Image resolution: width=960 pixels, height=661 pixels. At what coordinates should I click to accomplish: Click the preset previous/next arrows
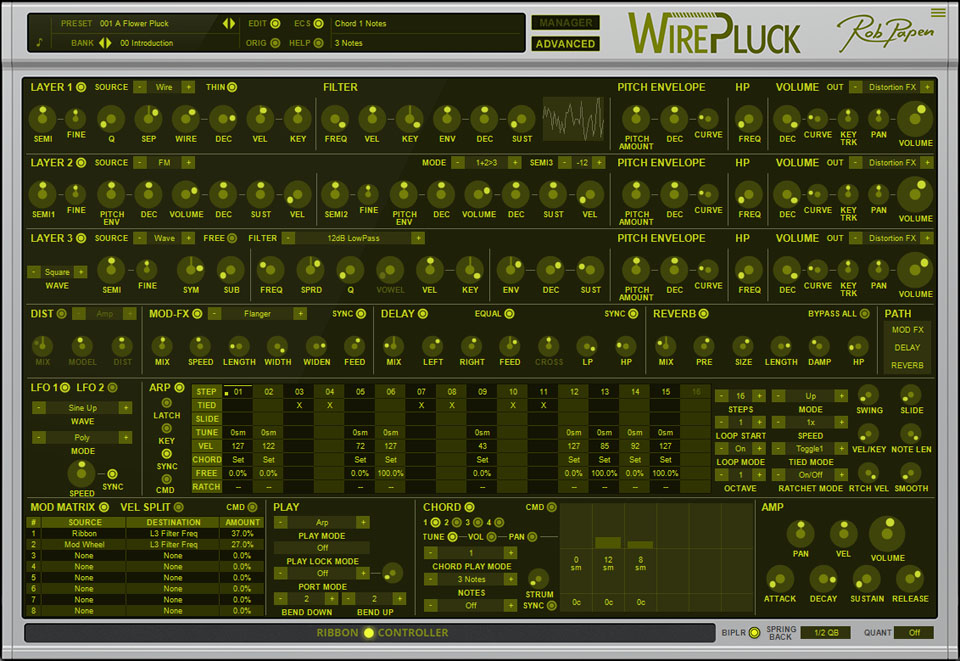coord(228,23)
